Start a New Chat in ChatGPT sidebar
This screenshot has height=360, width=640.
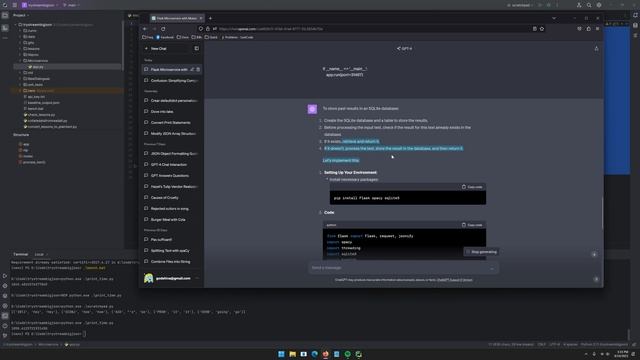point(167,49)
